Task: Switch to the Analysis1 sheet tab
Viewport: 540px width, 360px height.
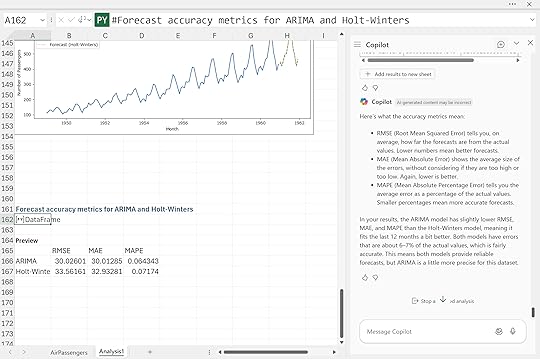Action: click(x=111, y=351)
